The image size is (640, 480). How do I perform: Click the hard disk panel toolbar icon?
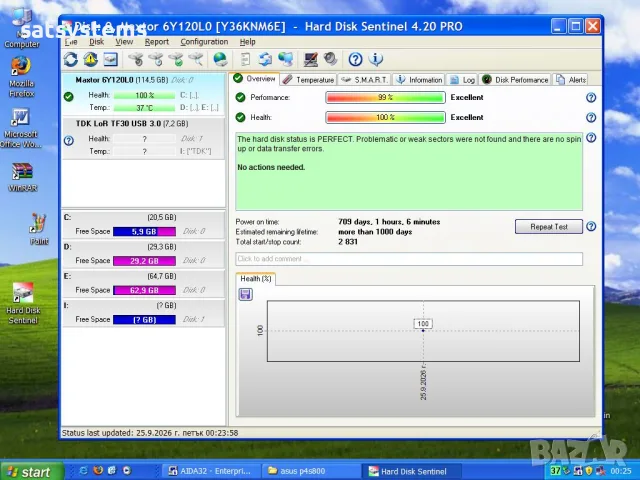pos(111,60)
